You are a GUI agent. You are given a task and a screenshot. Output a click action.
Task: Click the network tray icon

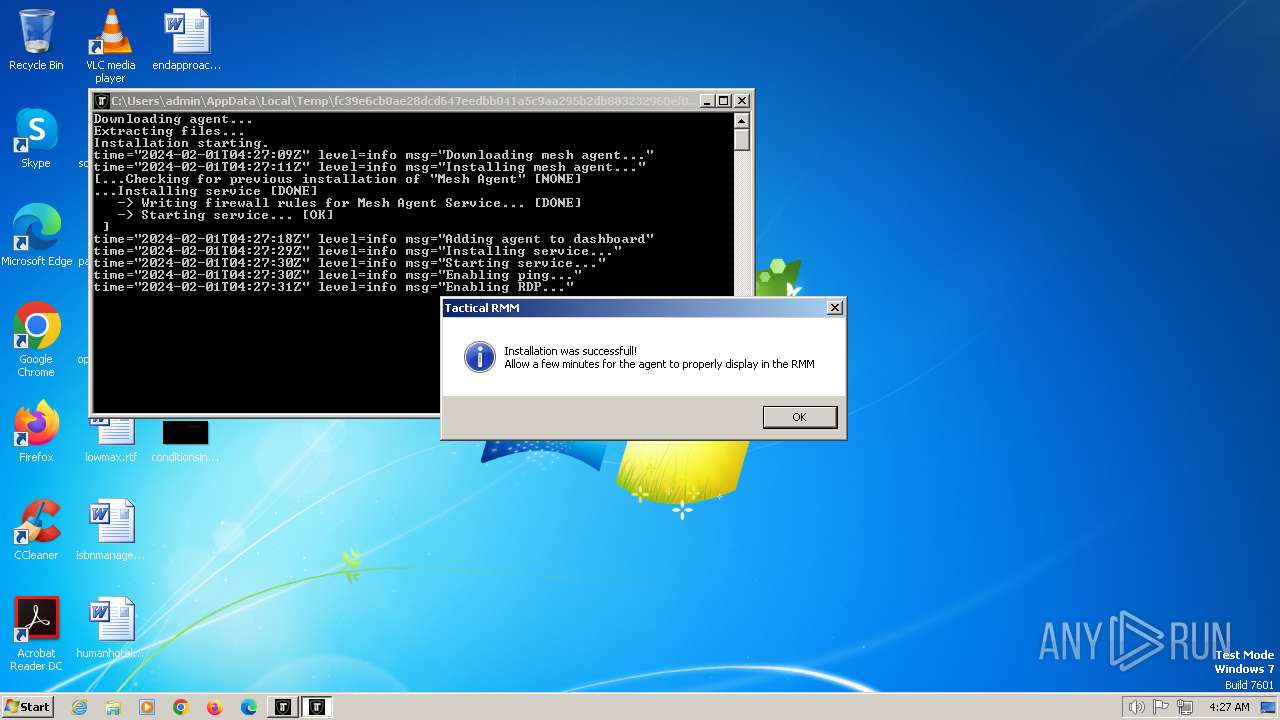(x=1186, y=707)
